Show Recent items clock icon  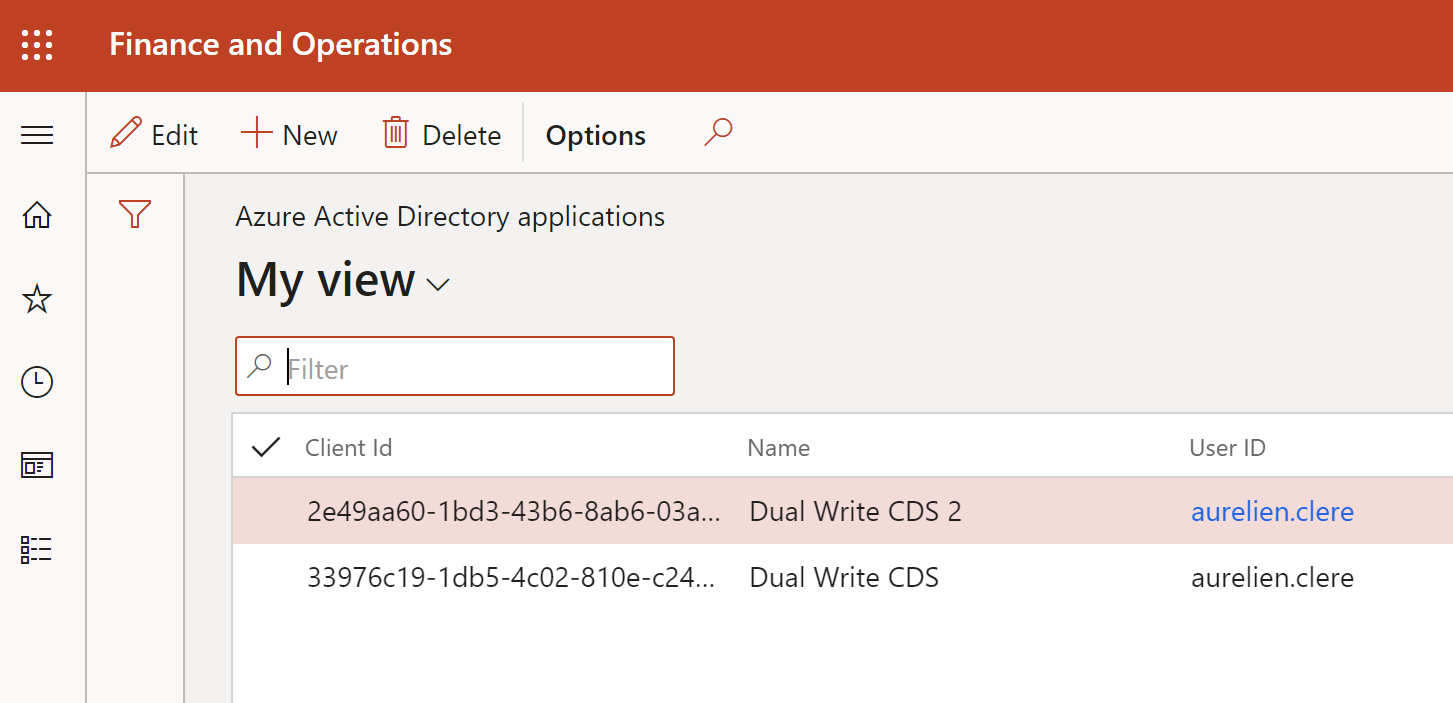[37, 382]
